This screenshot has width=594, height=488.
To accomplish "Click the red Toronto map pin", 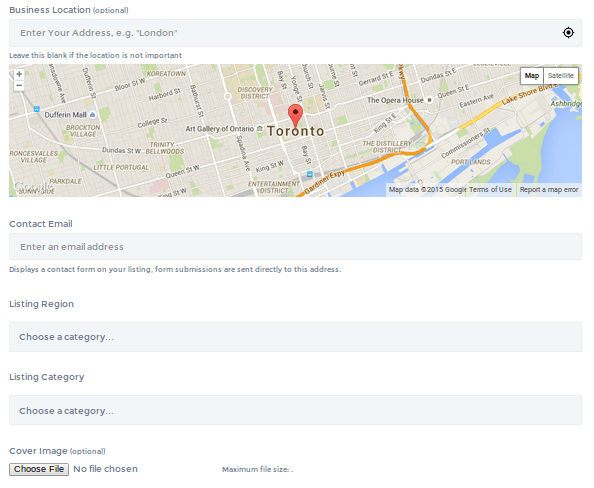I will 295,116.
